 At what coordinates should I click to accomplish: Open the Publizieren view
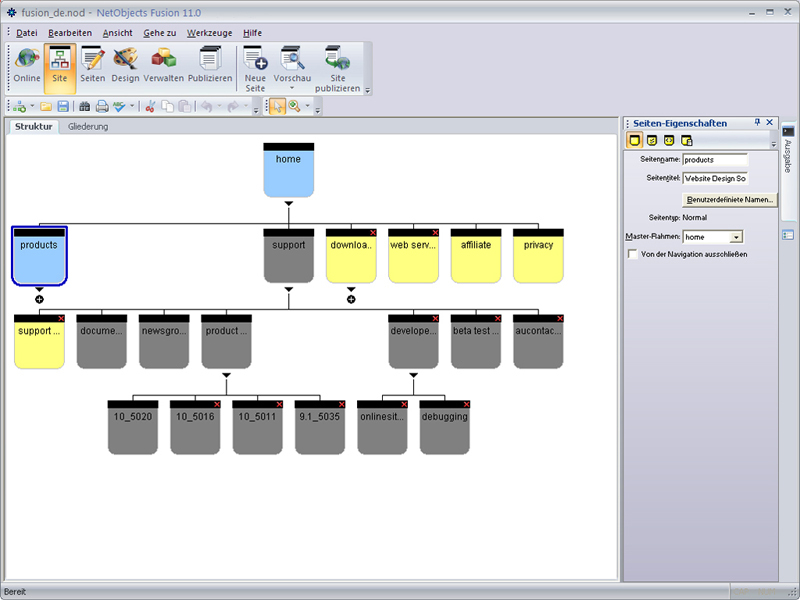[210, 65]
